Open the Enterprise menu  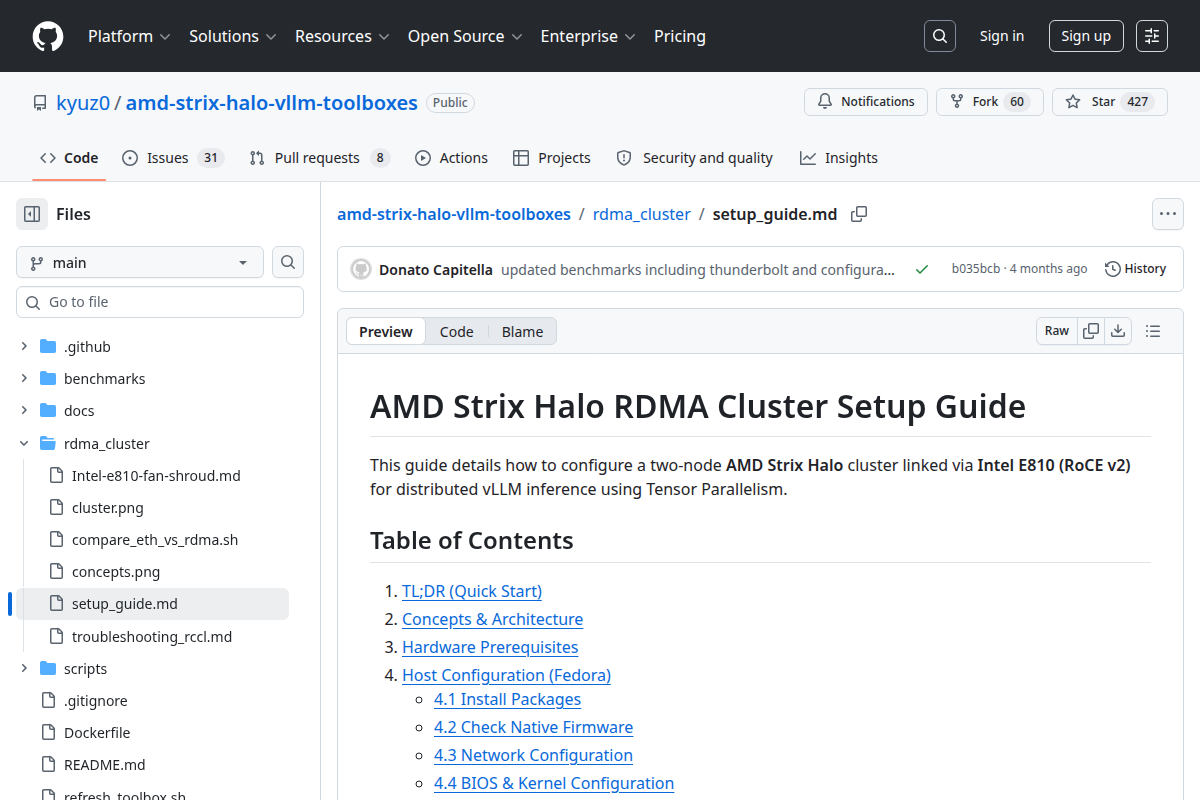[589, 36]
